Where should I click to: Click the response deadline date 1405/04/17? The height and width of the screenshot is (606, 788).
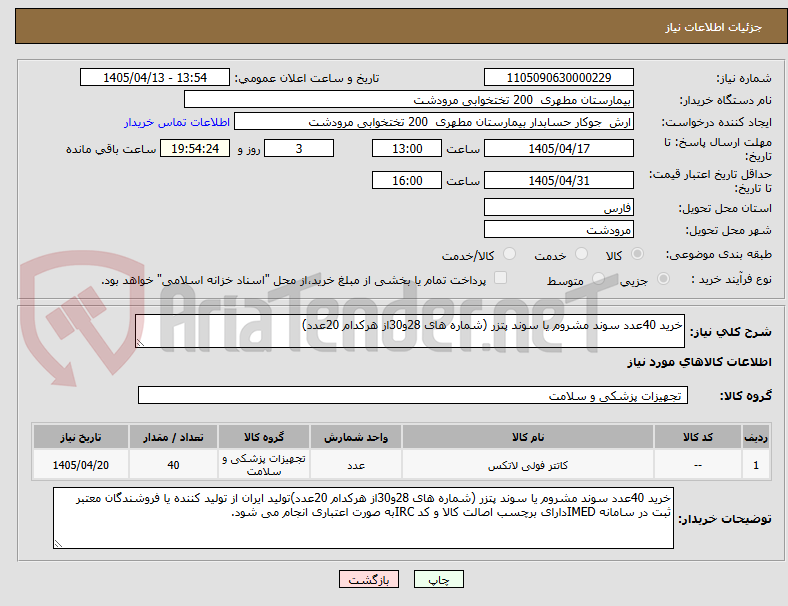tap(559, 148)
